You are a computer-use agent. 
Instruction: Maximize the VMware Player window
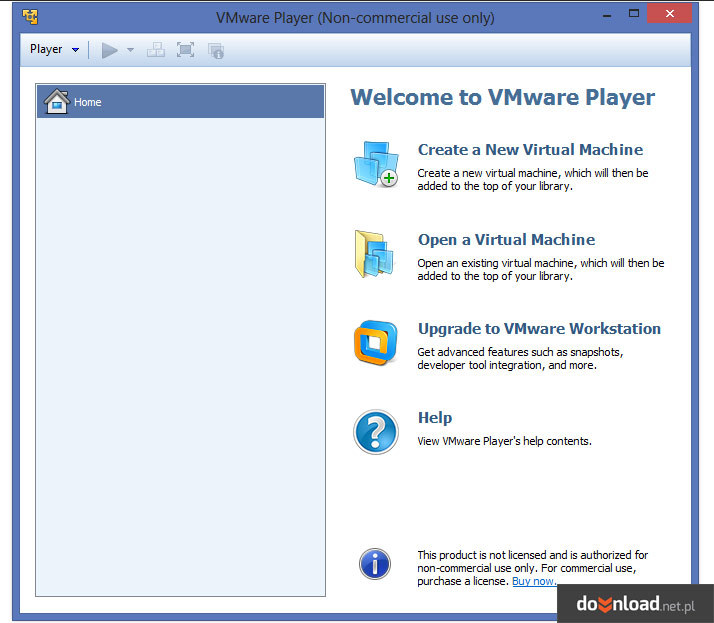pos(634,14)
